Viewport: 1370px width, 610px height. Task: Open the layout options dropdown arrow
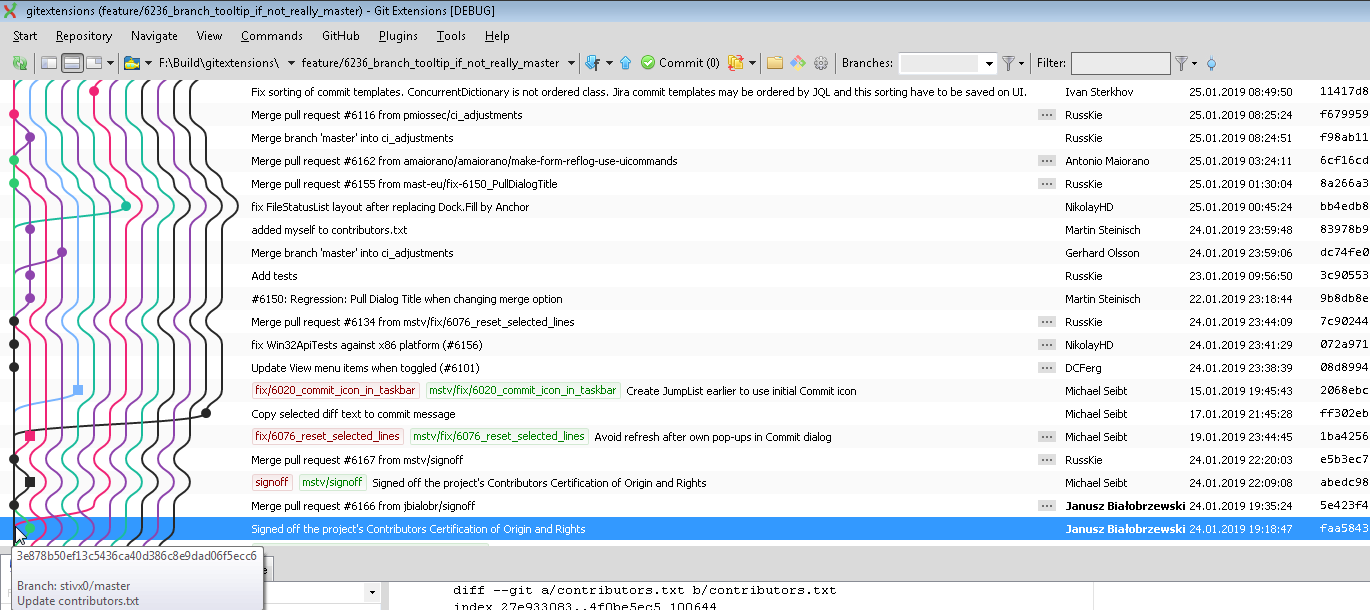[111, 63]
